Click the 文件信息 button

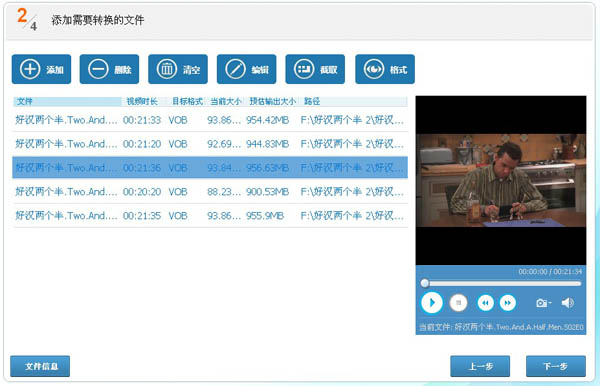pos(40,366)
